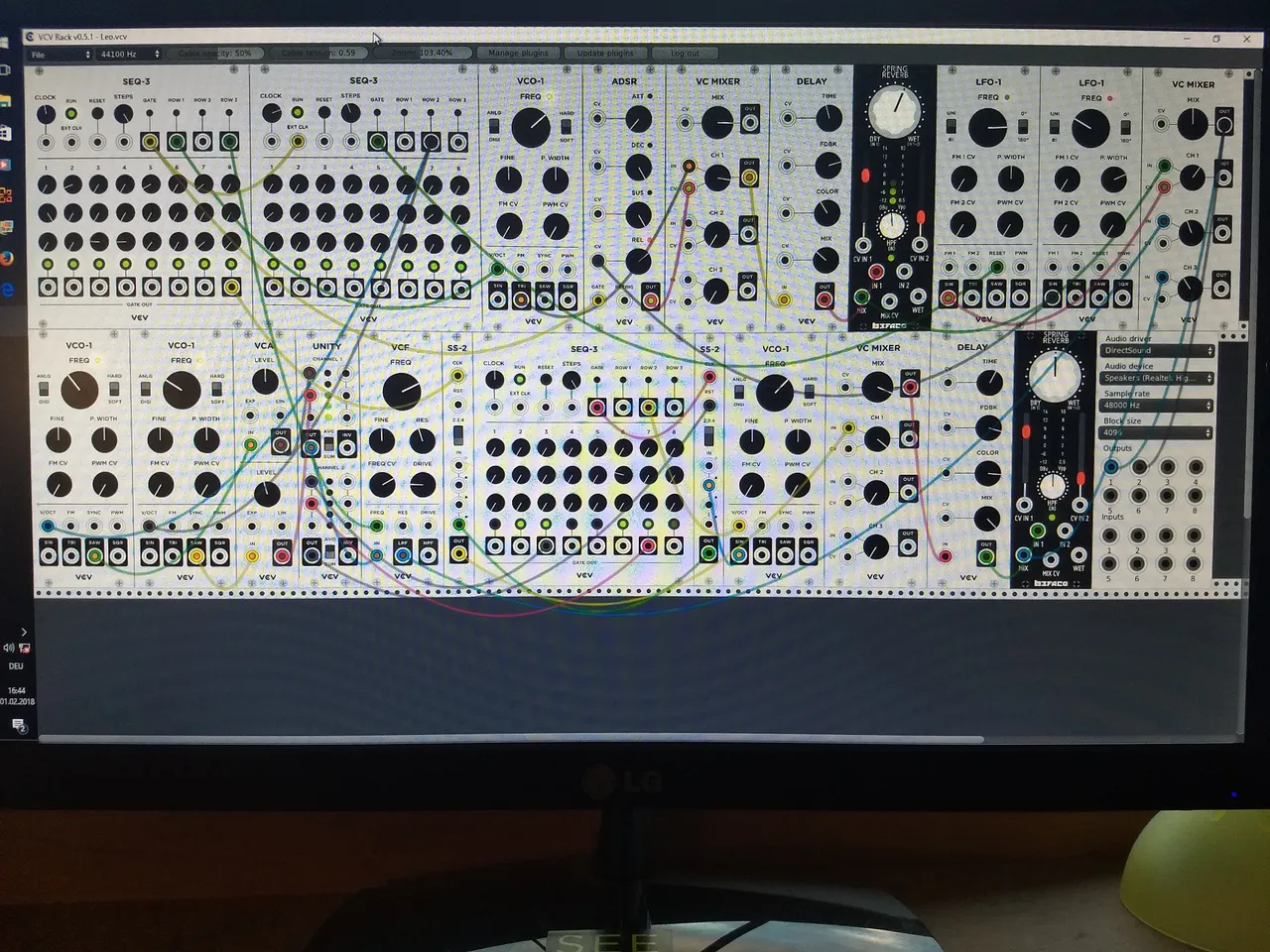This screenshot has height=952, width=1270.
Task: Click V/OCT input jack on top-row VCO-1
Action: point(497,268)
